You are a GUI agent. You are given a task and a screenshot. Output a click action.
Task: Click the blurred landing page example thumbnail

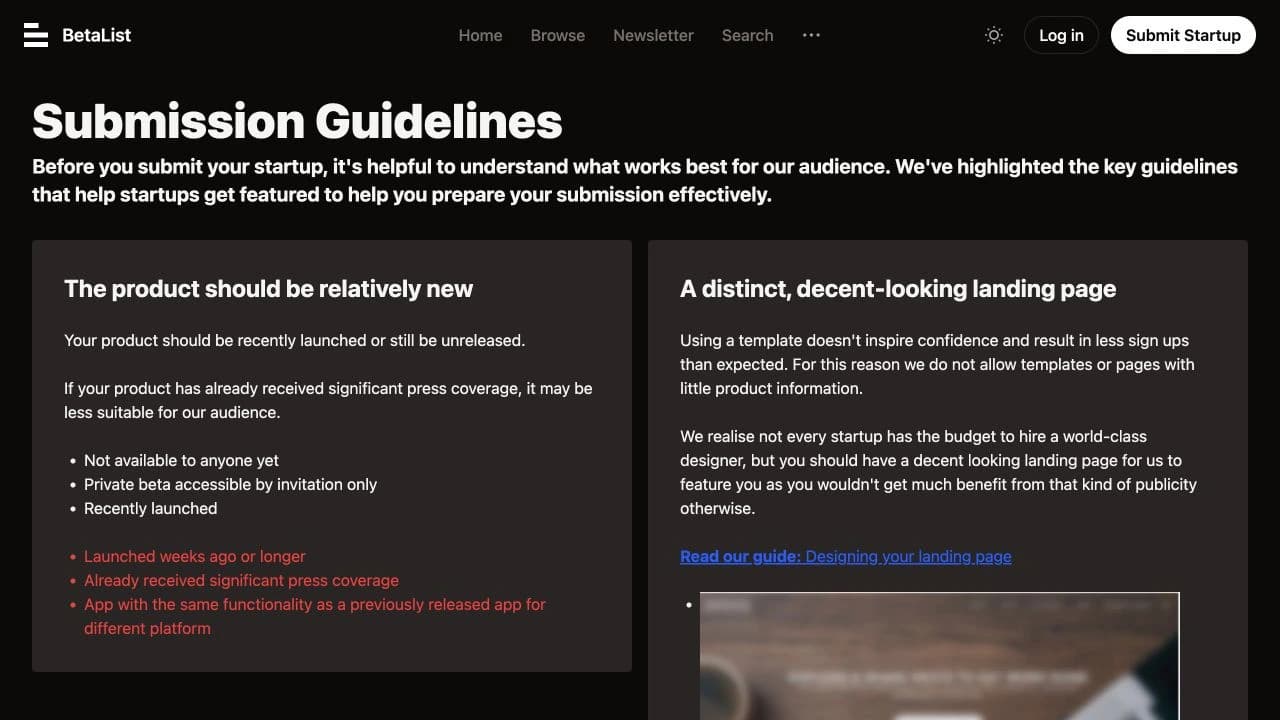tap(940, 656)
